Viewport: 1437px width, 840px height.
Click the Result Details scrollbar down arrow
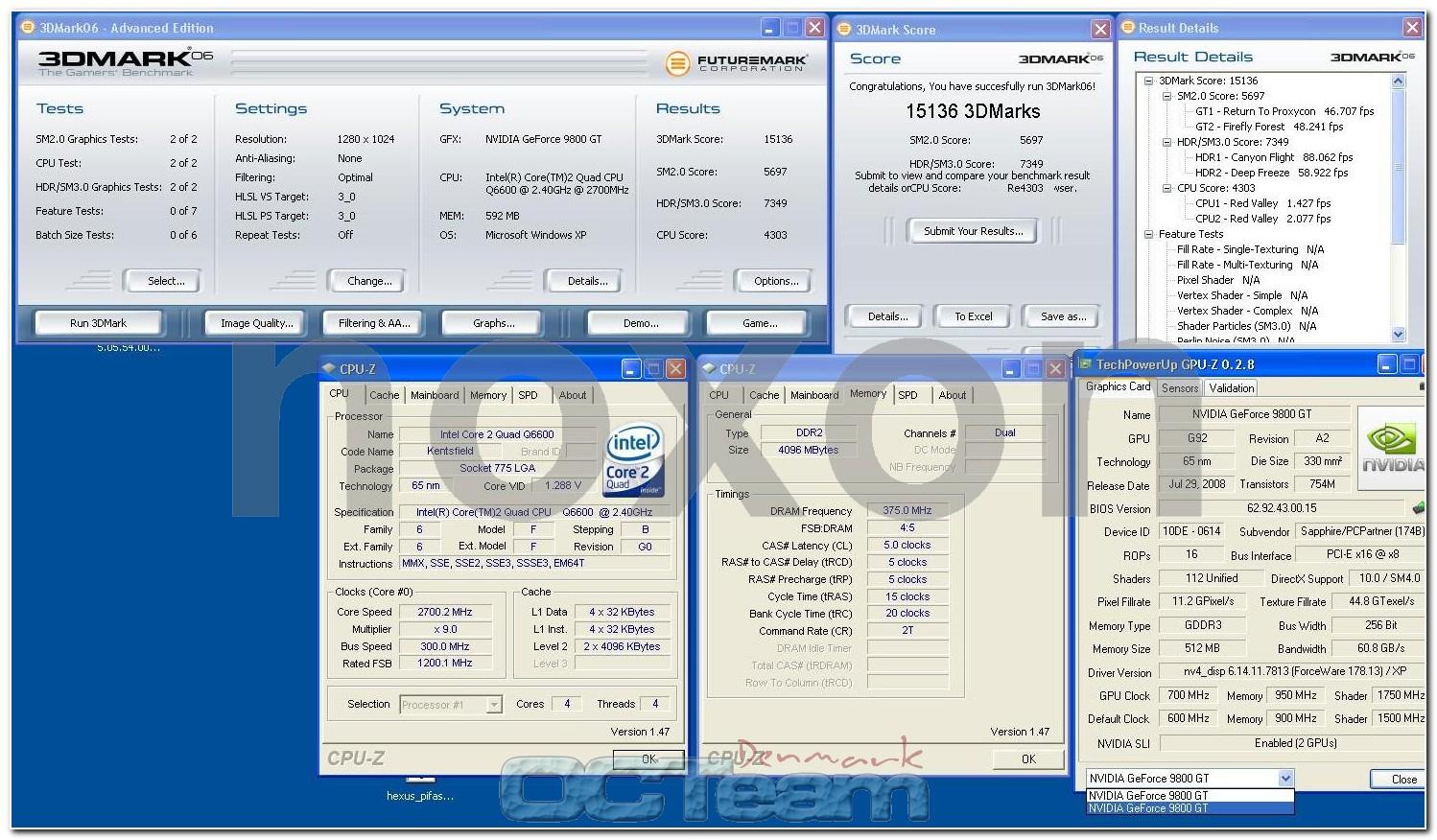tap(1398, 335)
